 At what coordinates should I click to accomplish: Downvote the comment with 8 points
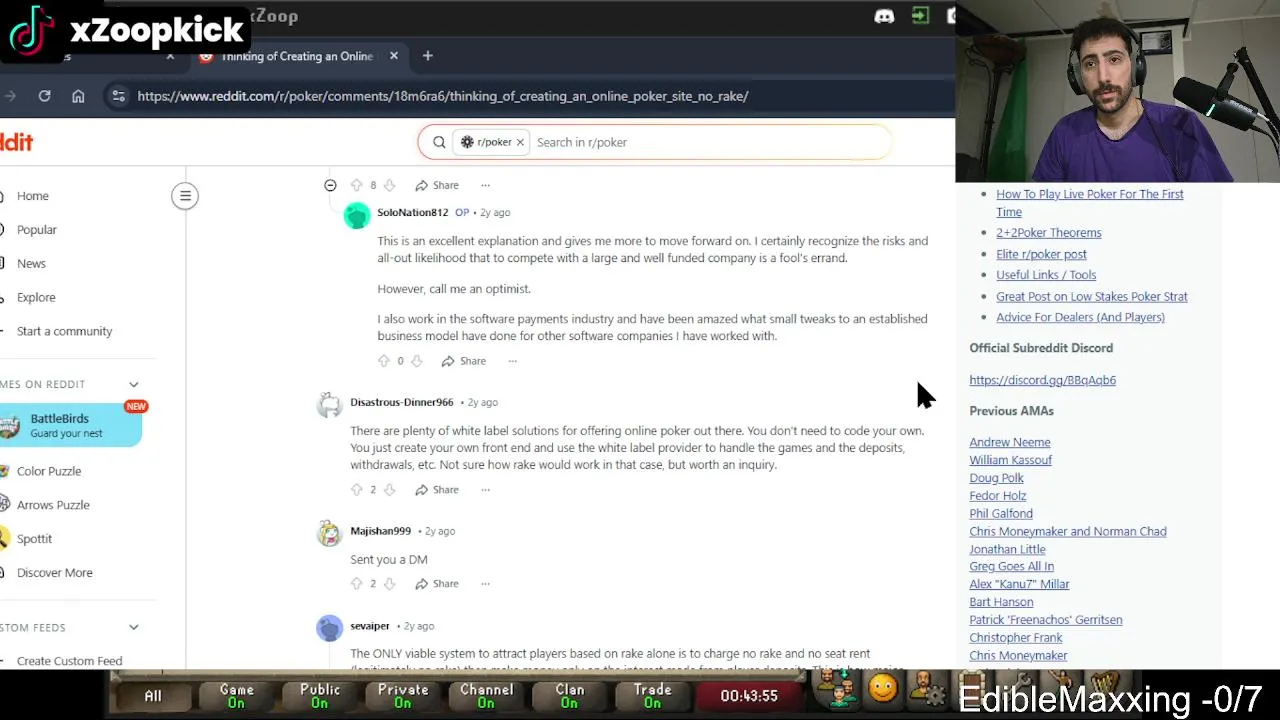pos(390,185)
